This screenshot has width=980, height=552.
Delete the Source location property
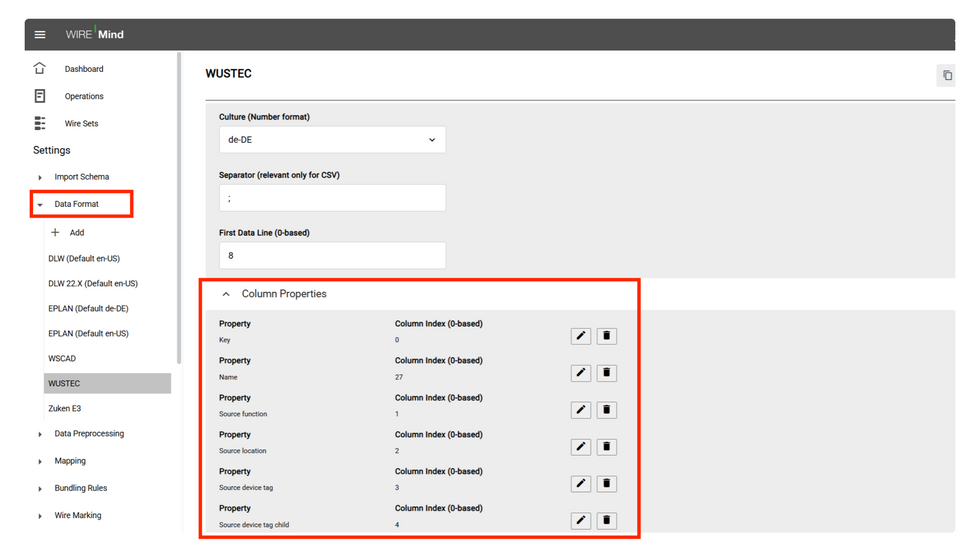[606, 447]
